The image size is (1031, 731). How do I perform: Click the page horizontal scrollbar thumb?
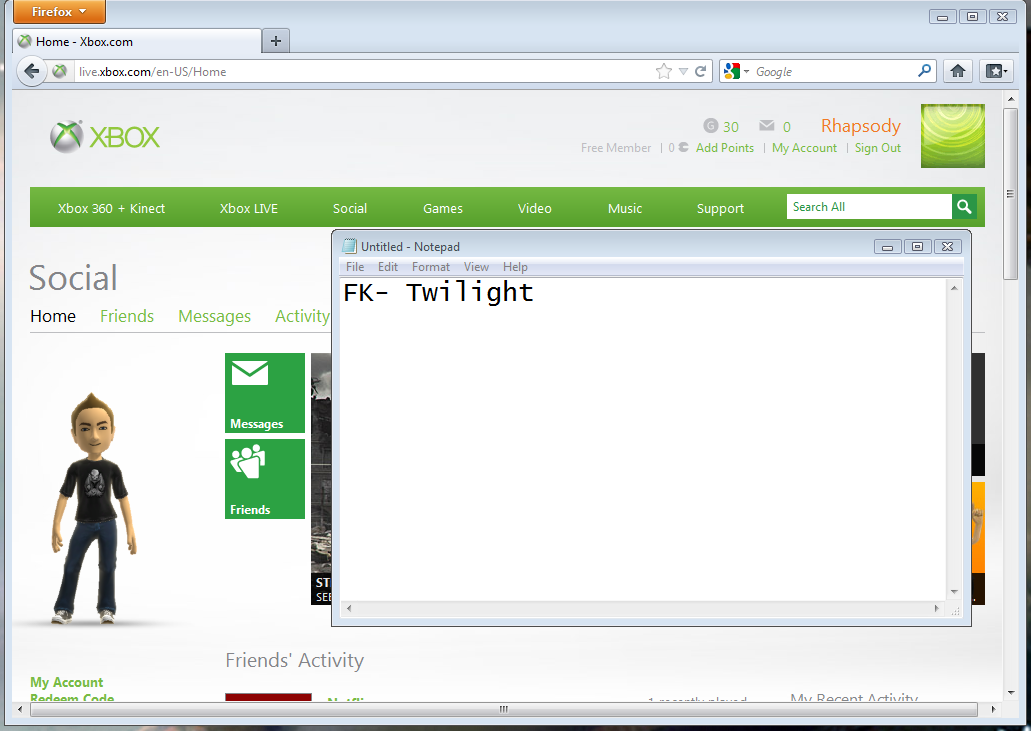coord(504,709)
